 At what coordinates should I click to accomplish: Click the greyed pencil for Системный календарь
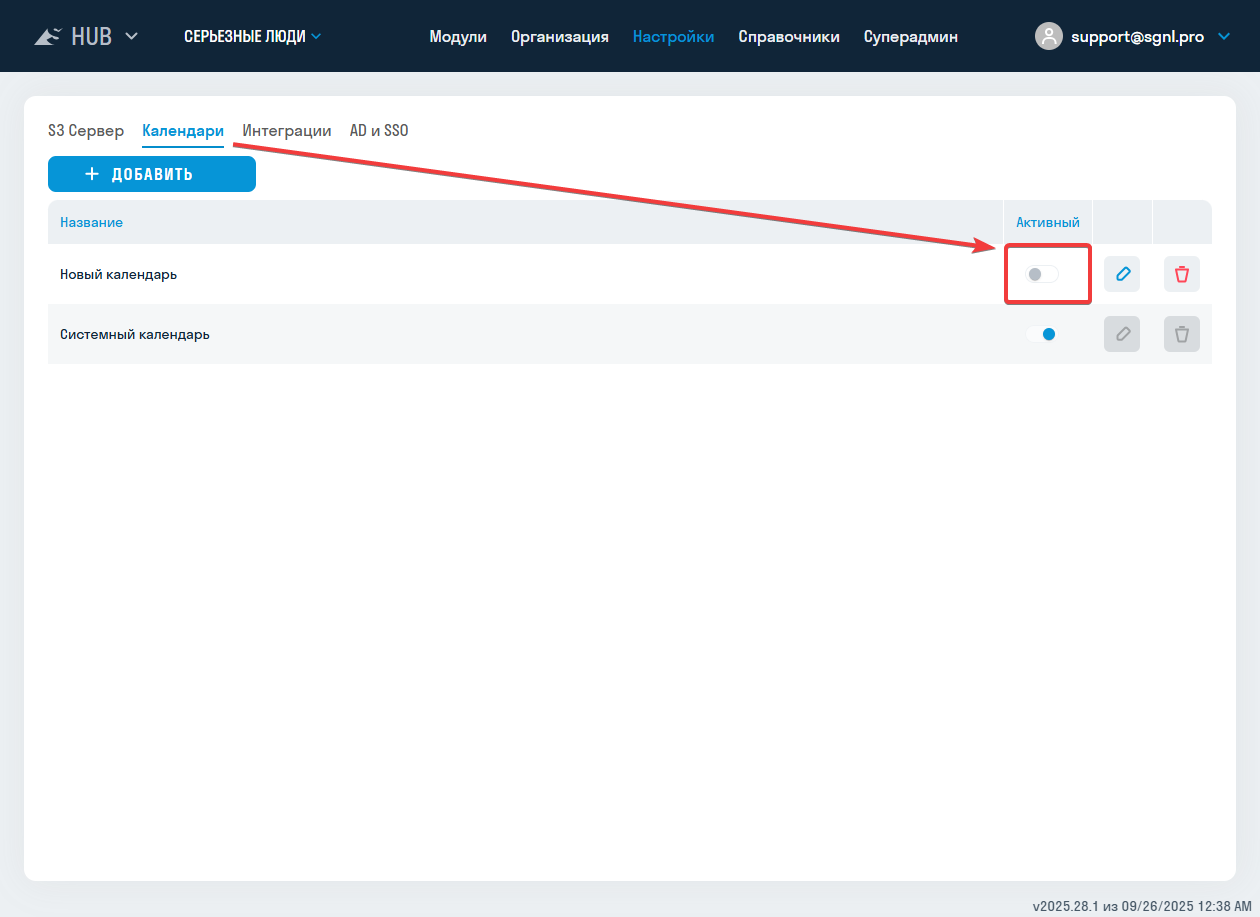(1121, 334)
